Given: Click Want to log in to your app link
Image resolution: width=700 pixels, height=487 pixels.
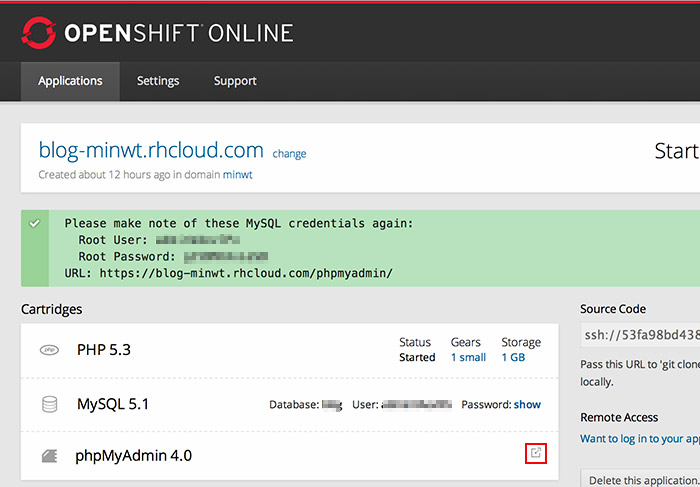Looking at the screenshot, I should point(640,439).
